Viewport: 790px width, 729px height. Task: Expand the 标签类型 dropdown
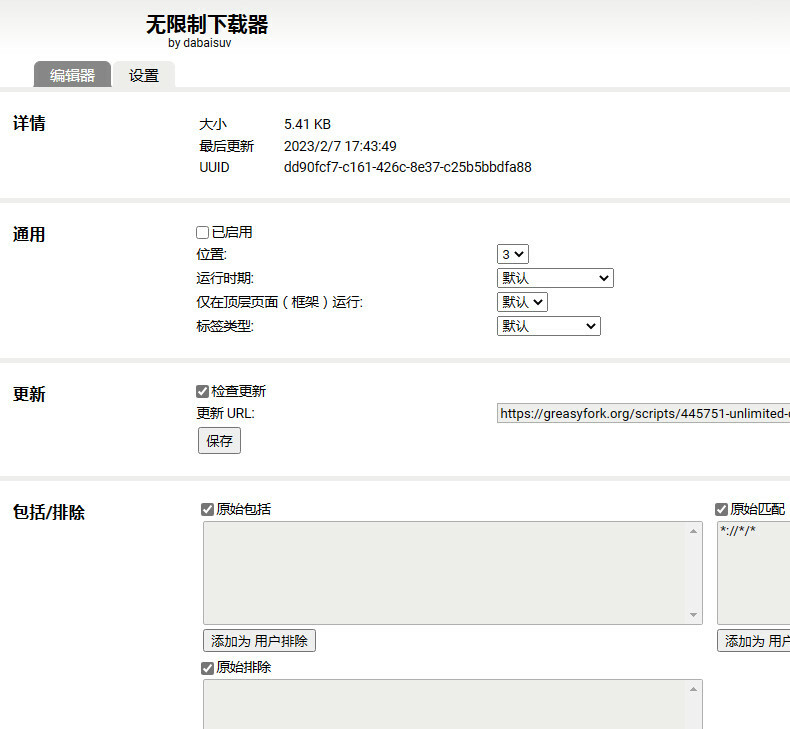tap(548, 326)
